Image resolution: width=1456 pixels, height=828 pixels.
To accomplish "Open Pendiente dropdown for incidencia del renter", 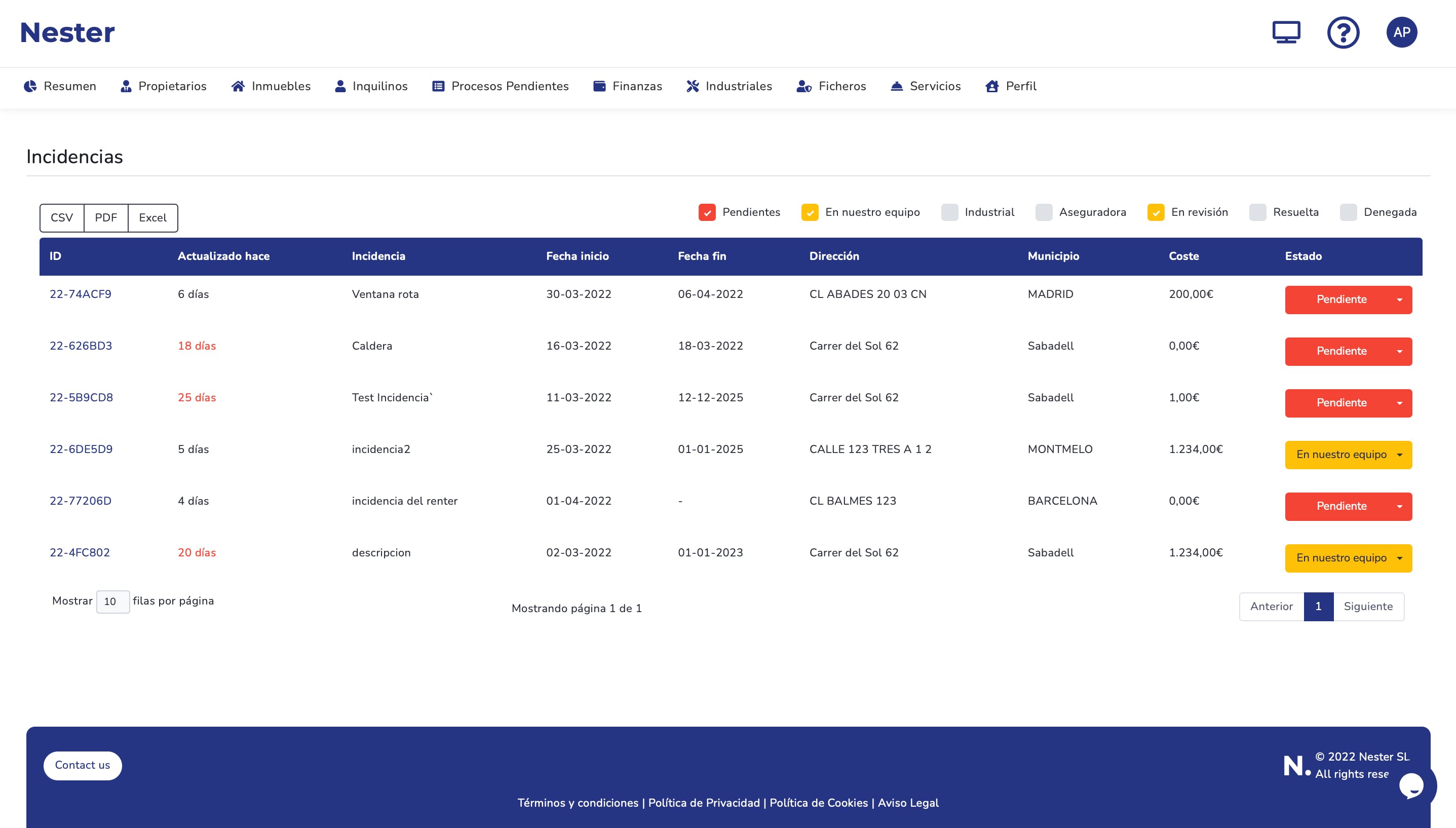I will [1348, 507].
